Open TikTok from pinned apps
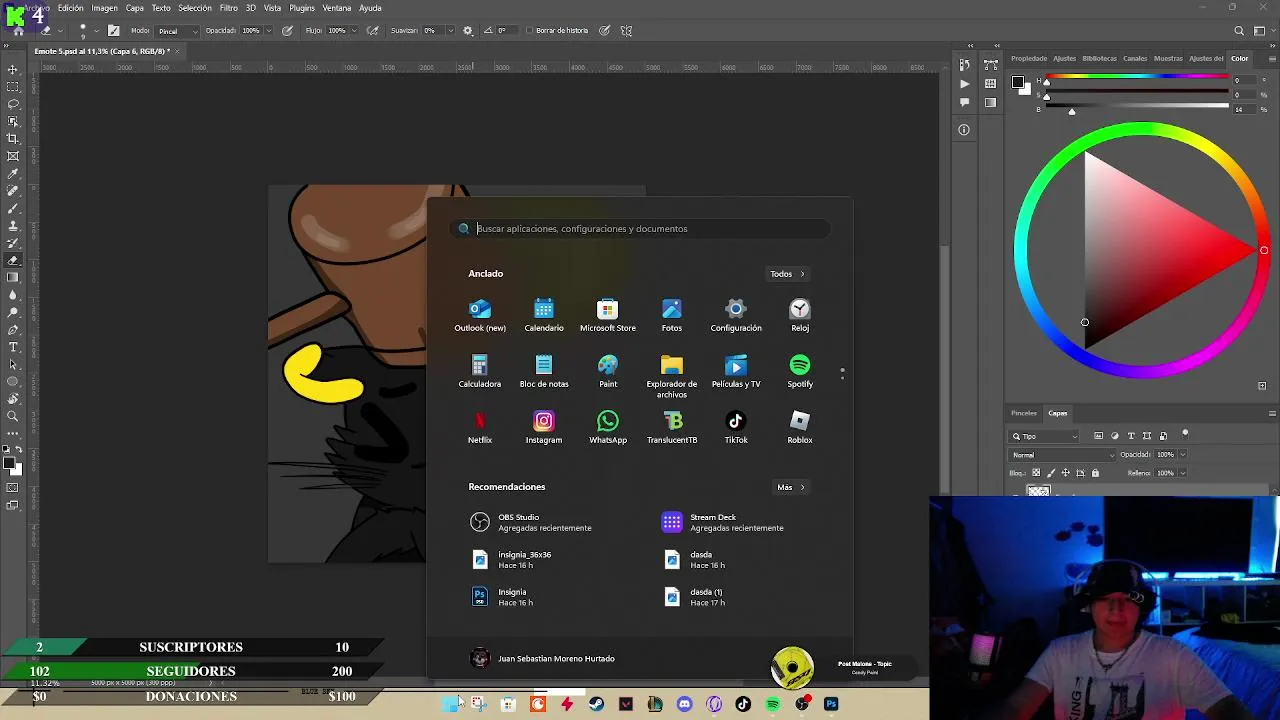The image size is (1280, 720). pyautogui.click(x=736, y=427)
